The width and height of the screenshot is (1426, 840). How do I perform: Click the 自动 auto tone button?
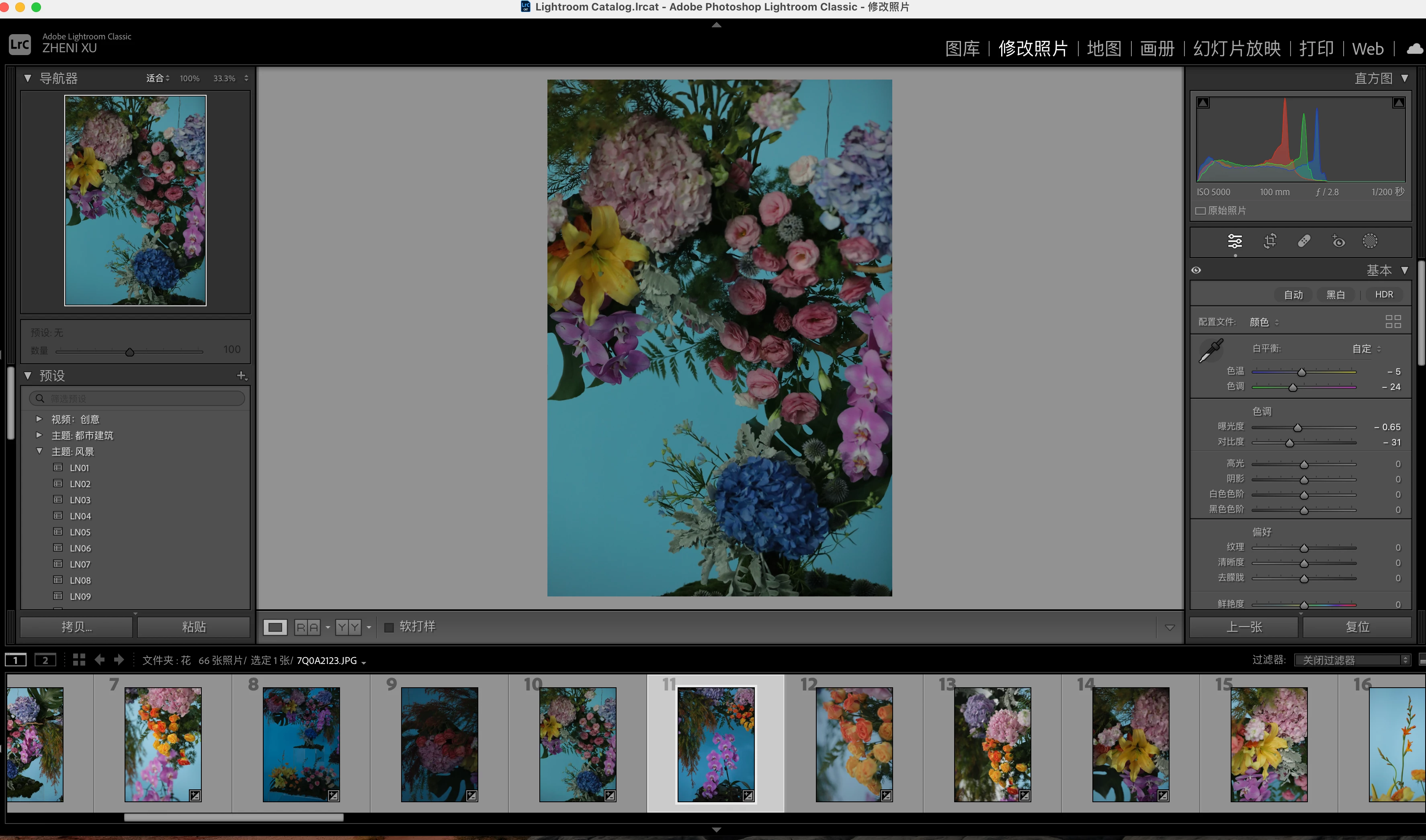point(1293,294)
